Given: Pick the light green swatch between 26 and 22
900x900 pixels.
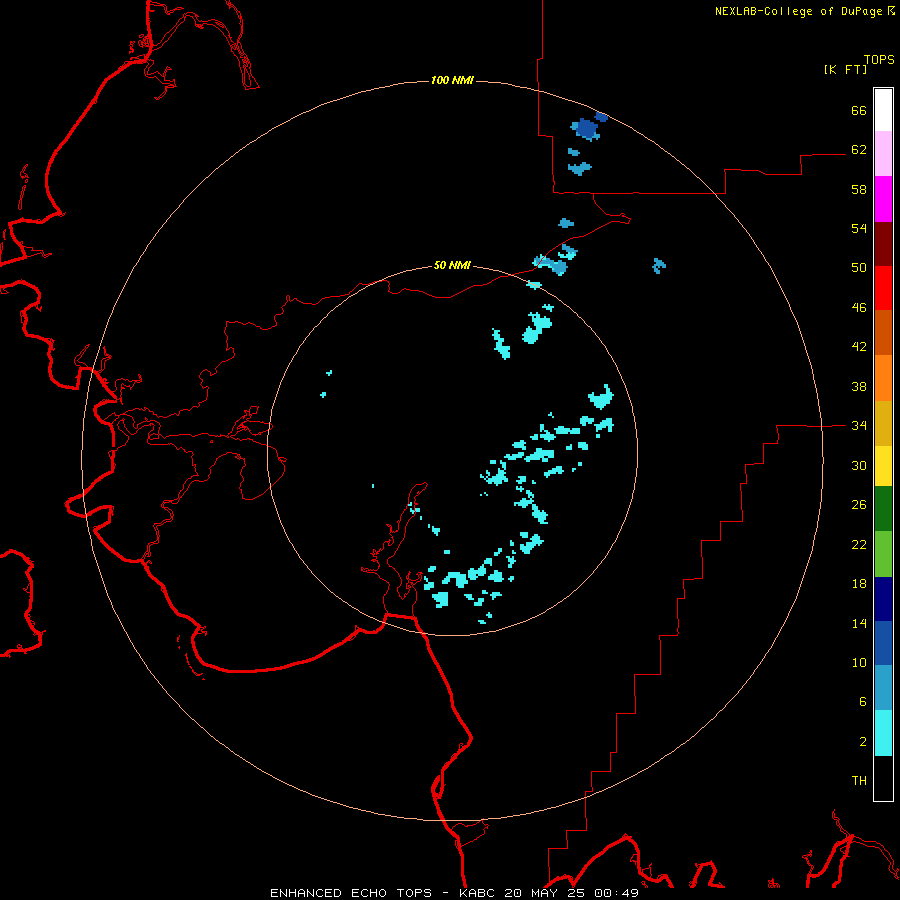Looking at the screenshot, I should 883,554.
